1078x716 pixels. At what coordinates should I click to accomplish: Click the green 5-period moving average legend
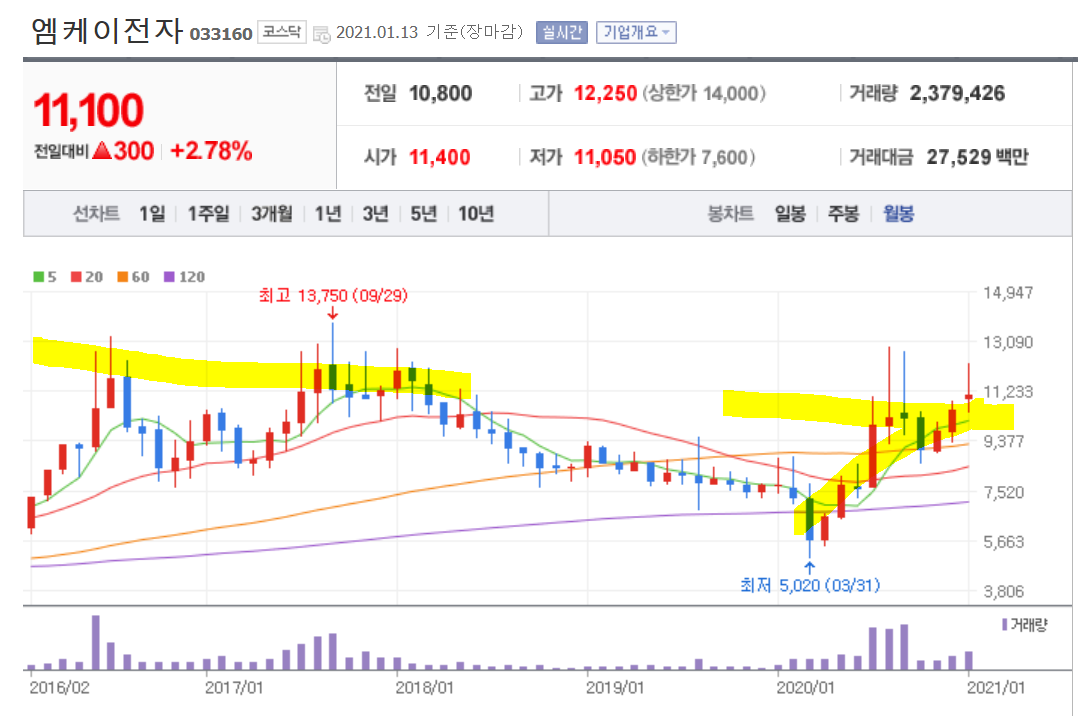pos(45,276)
